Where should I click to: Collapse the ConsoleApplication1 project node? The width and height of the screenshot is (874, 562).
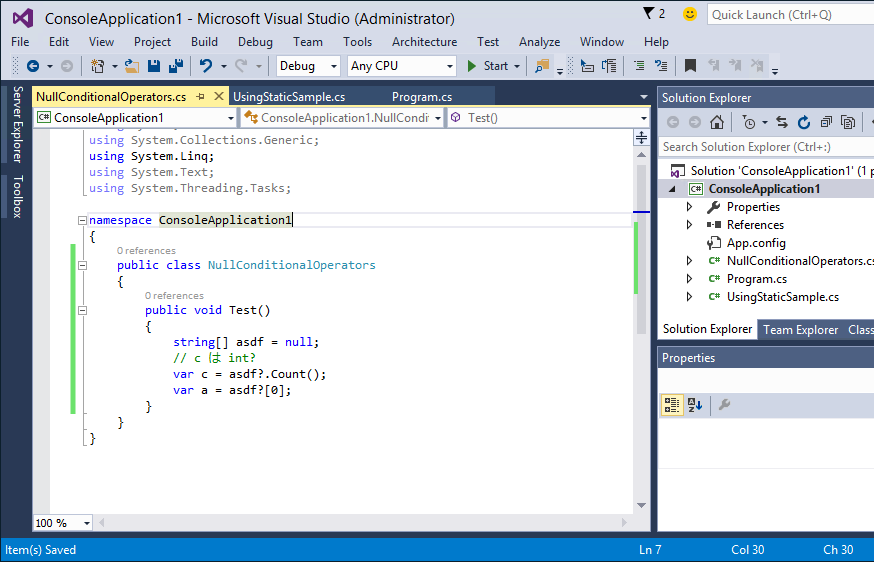coord(672,189)
